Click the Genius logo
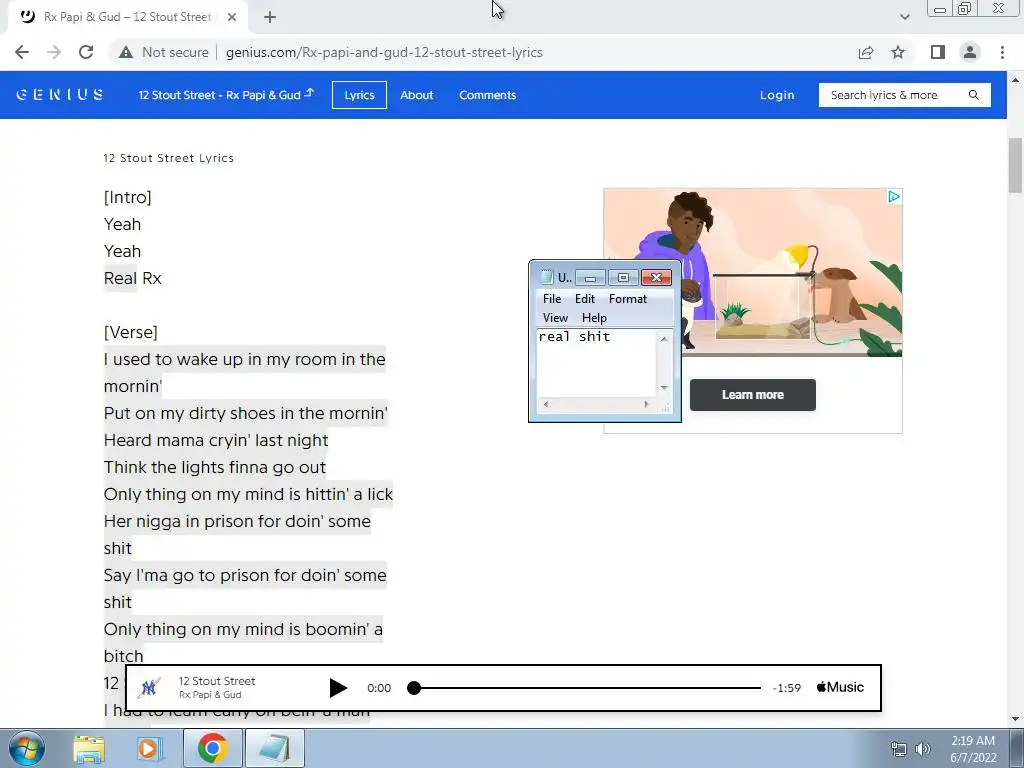The image size is (1024, 768). click(x=59, y=95)
